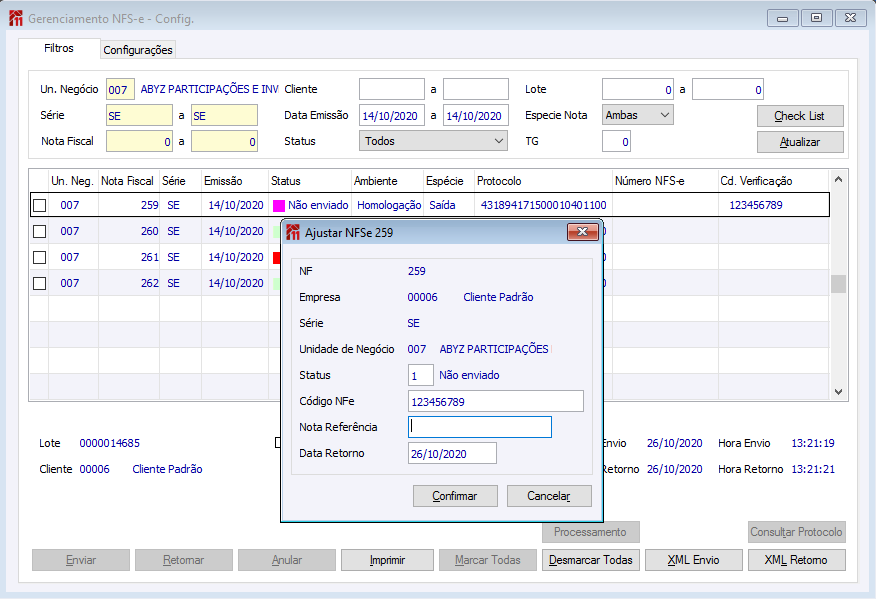
Task: Click the Data Emissão end date field
Action: (476, 115)
